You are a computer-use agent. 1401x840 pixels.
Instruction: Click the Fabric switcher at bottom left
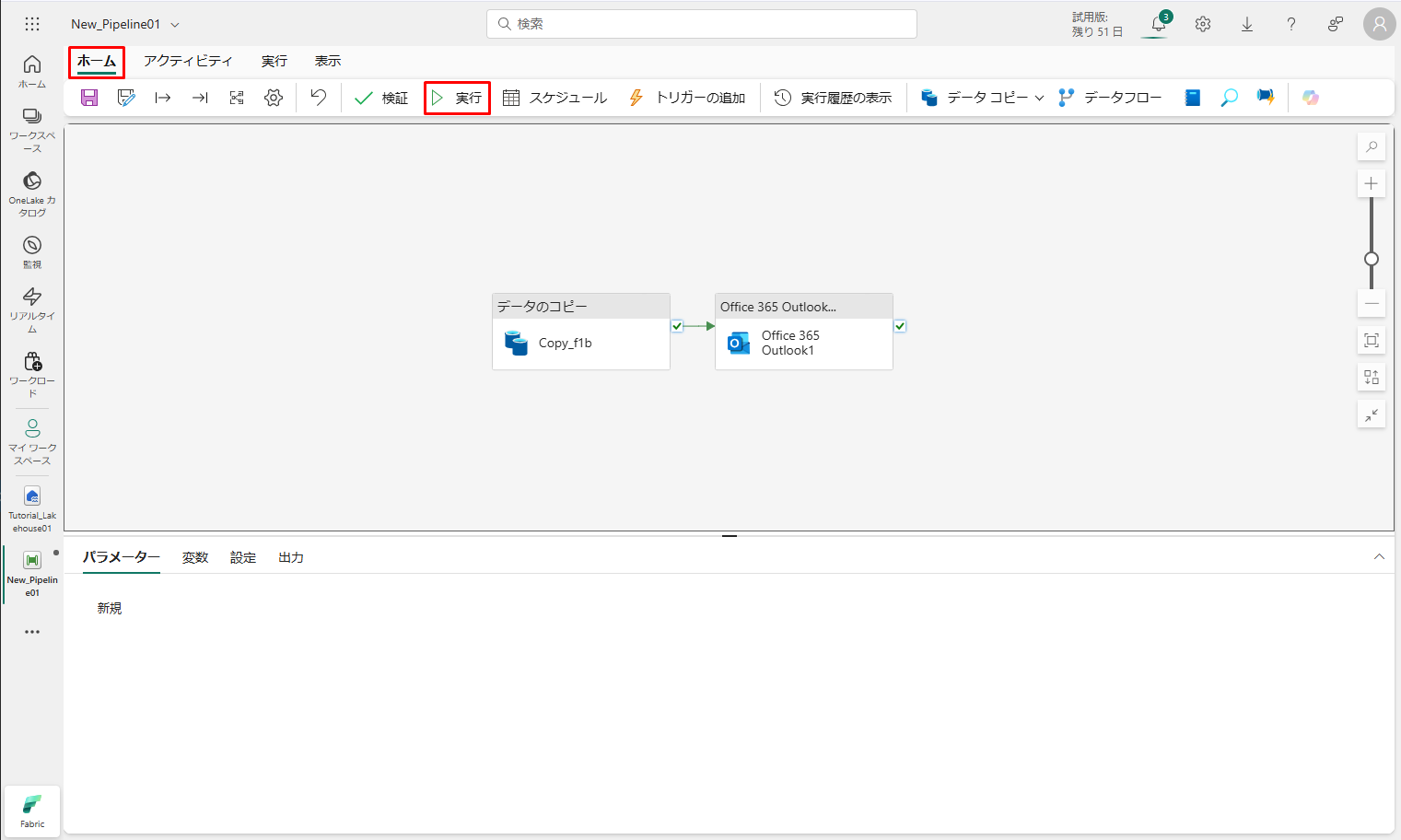point(32,811)
